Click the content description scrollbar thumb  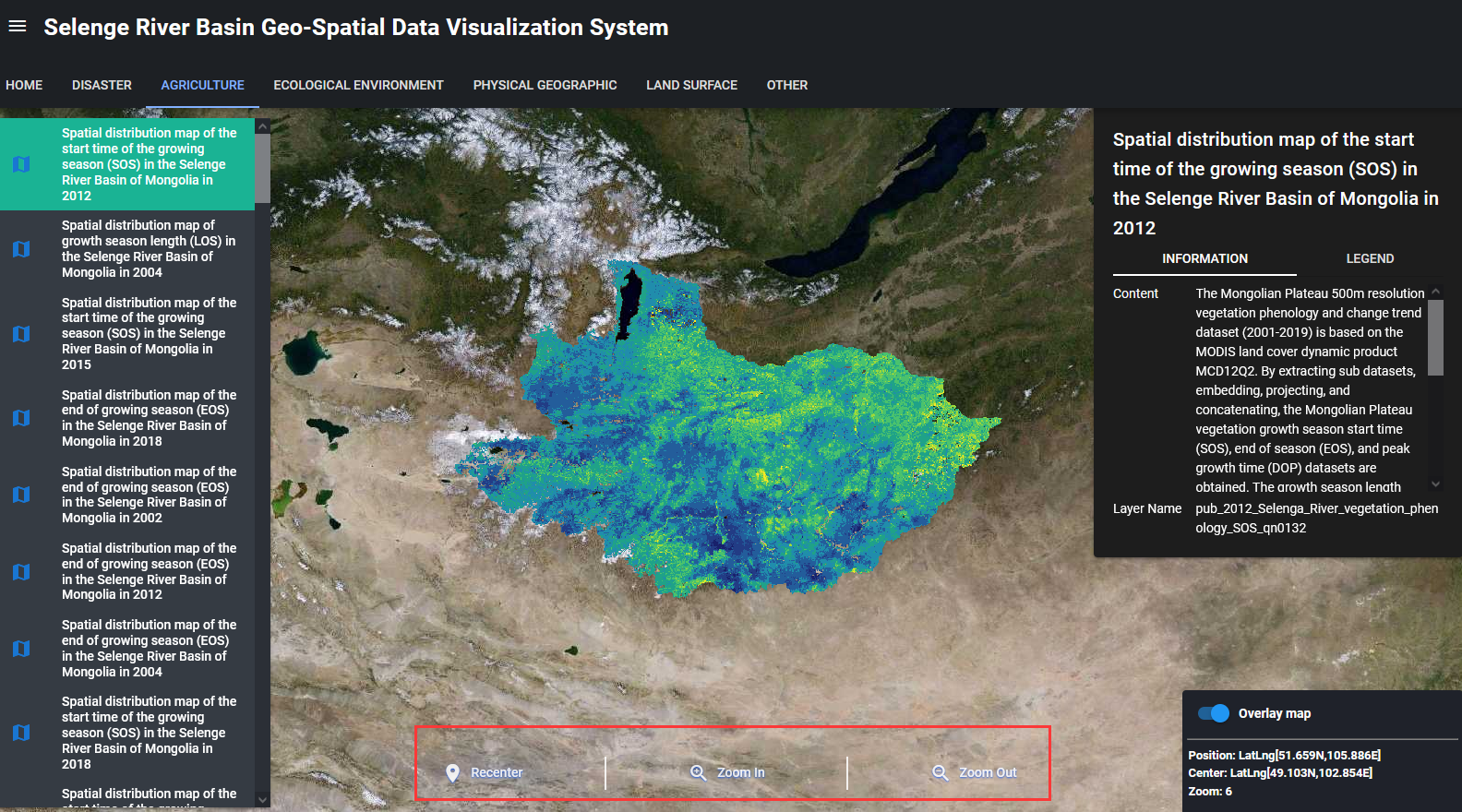pos(1435,337)
